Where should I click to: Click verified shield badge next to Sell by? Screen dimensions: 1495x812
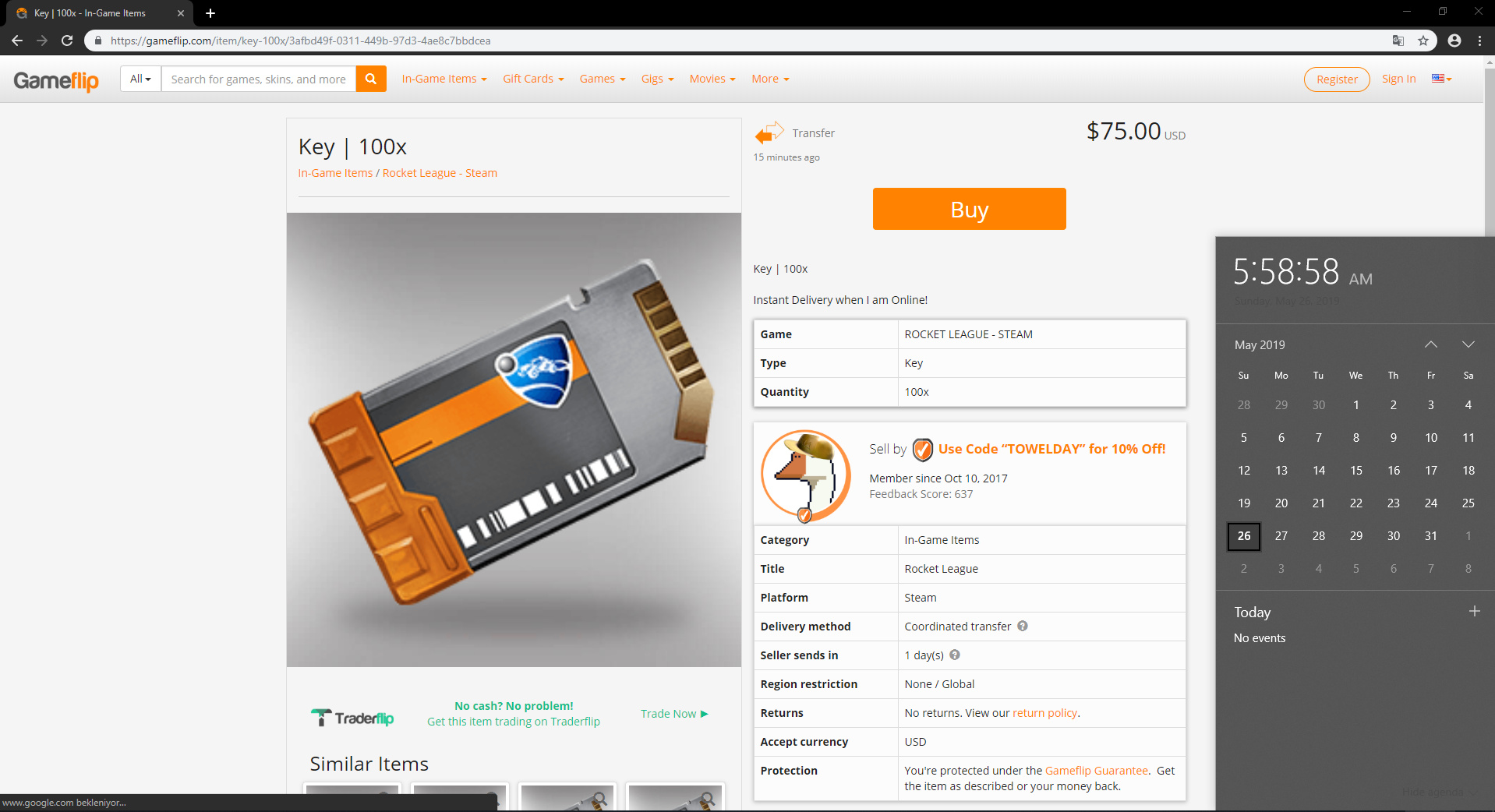(922, 450)
